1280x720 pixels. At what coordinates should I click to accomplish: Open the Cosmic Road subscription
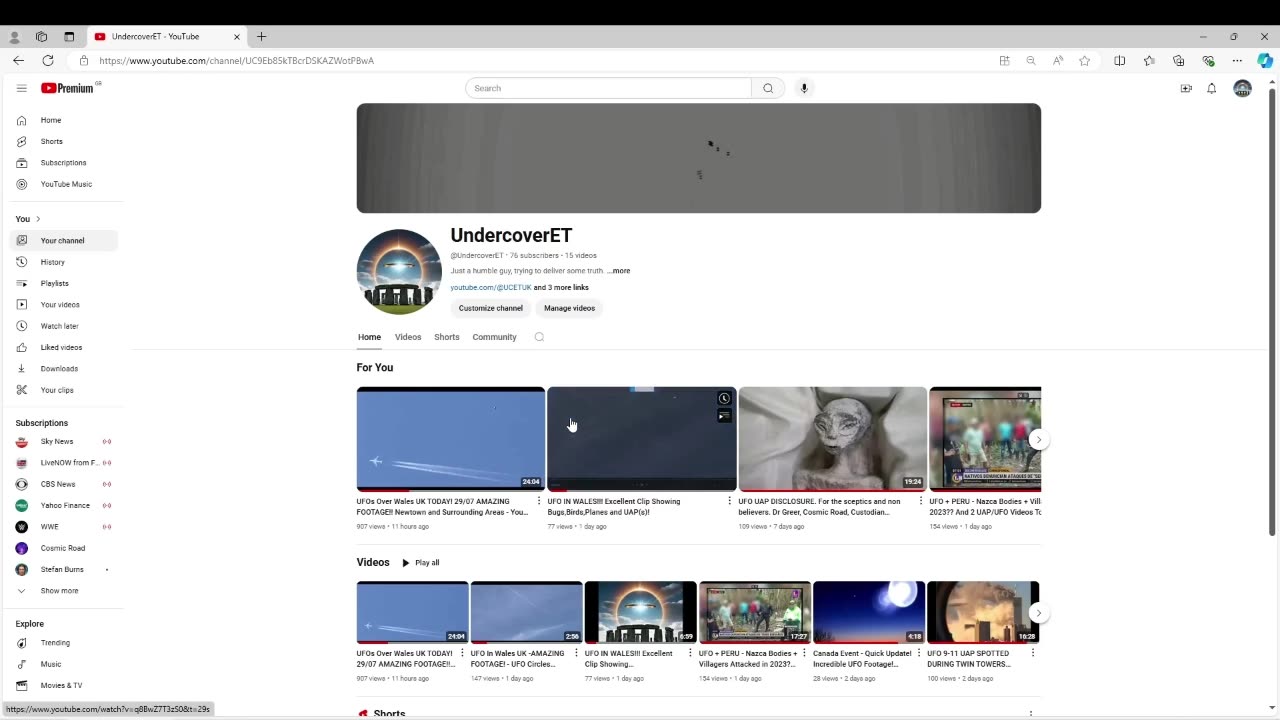[64, 548]
